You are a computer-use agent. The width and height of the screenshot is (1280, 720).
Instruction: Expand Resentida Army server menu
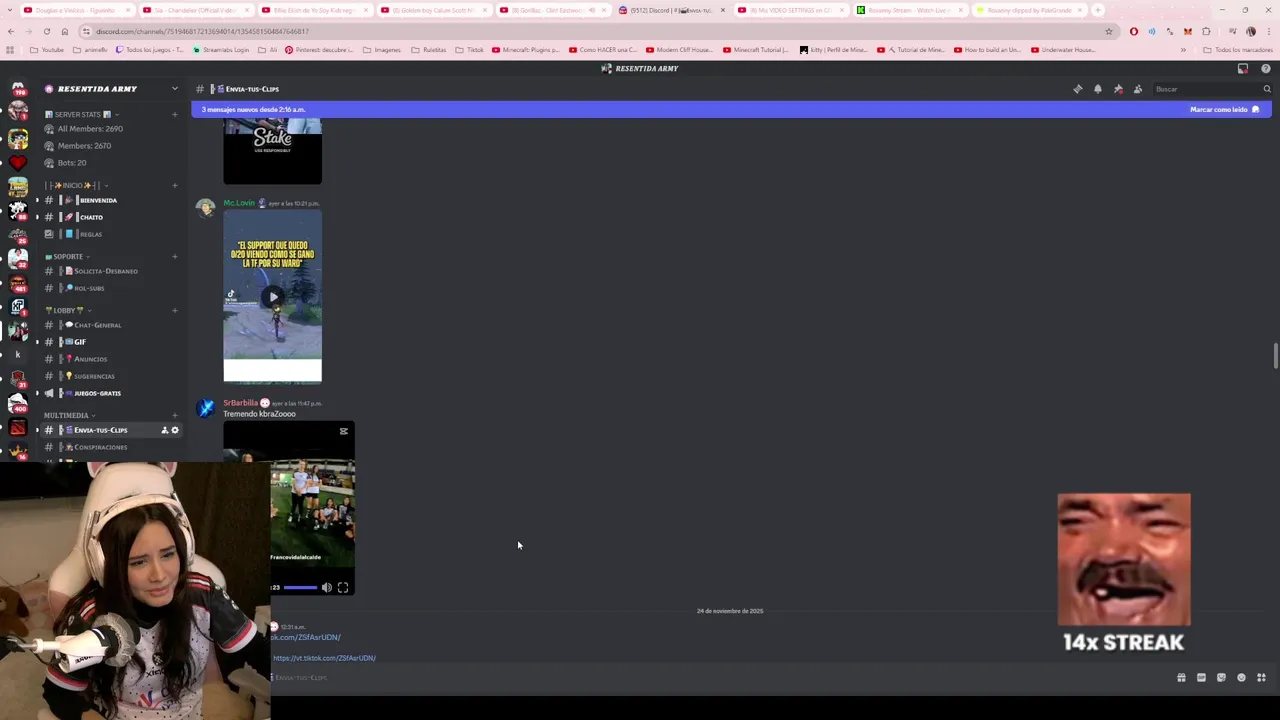click(x=174, y=89)
